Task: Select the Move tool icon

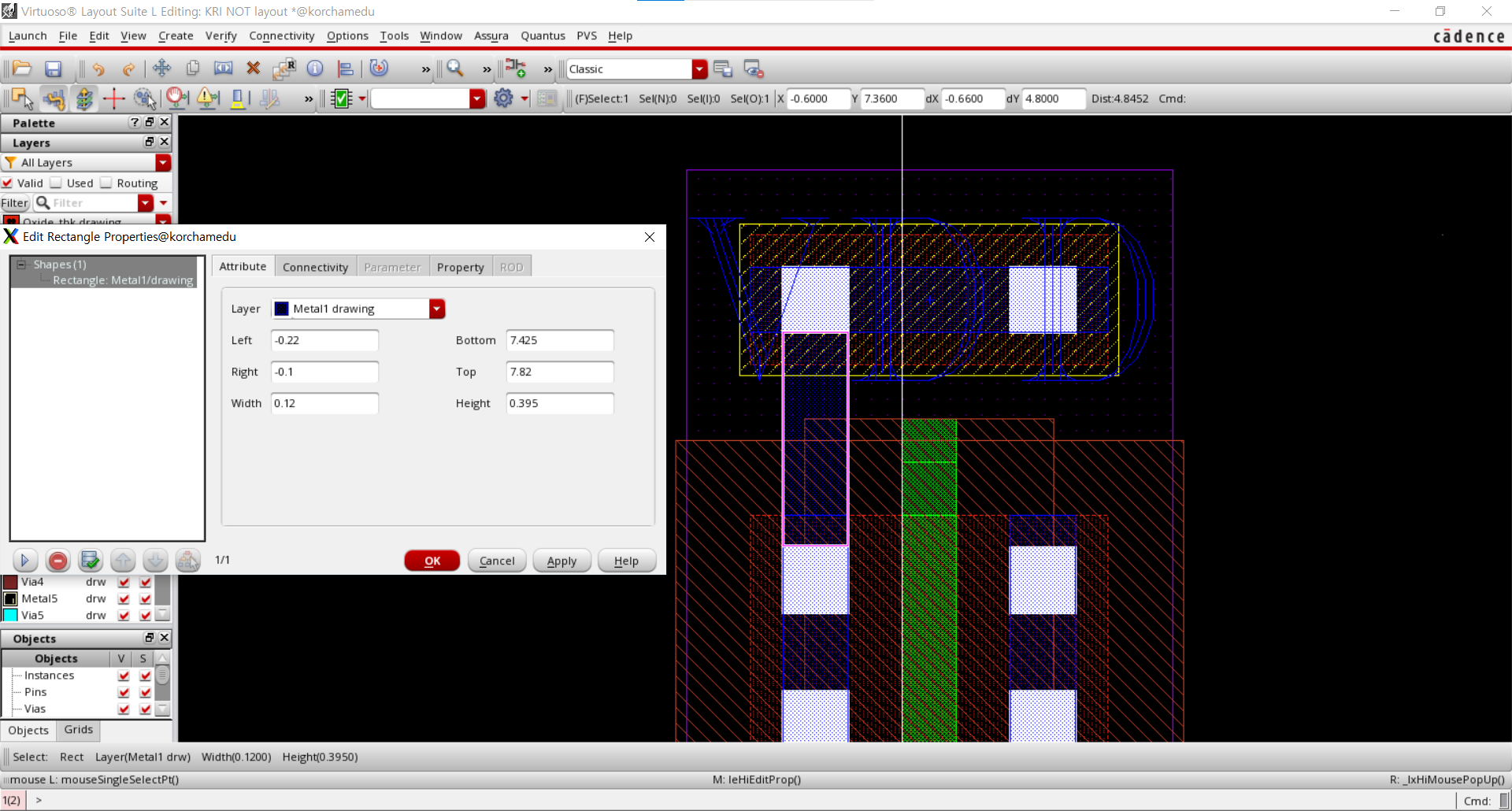Action: 162,69
